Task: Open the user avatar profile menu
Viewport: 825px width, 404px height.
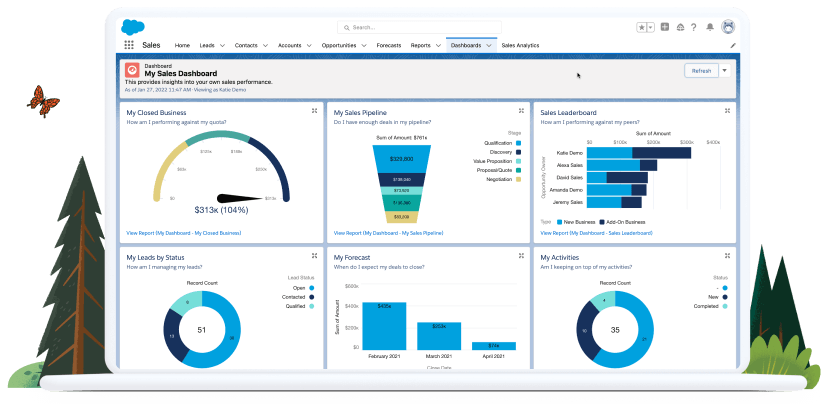Action: 727,27
